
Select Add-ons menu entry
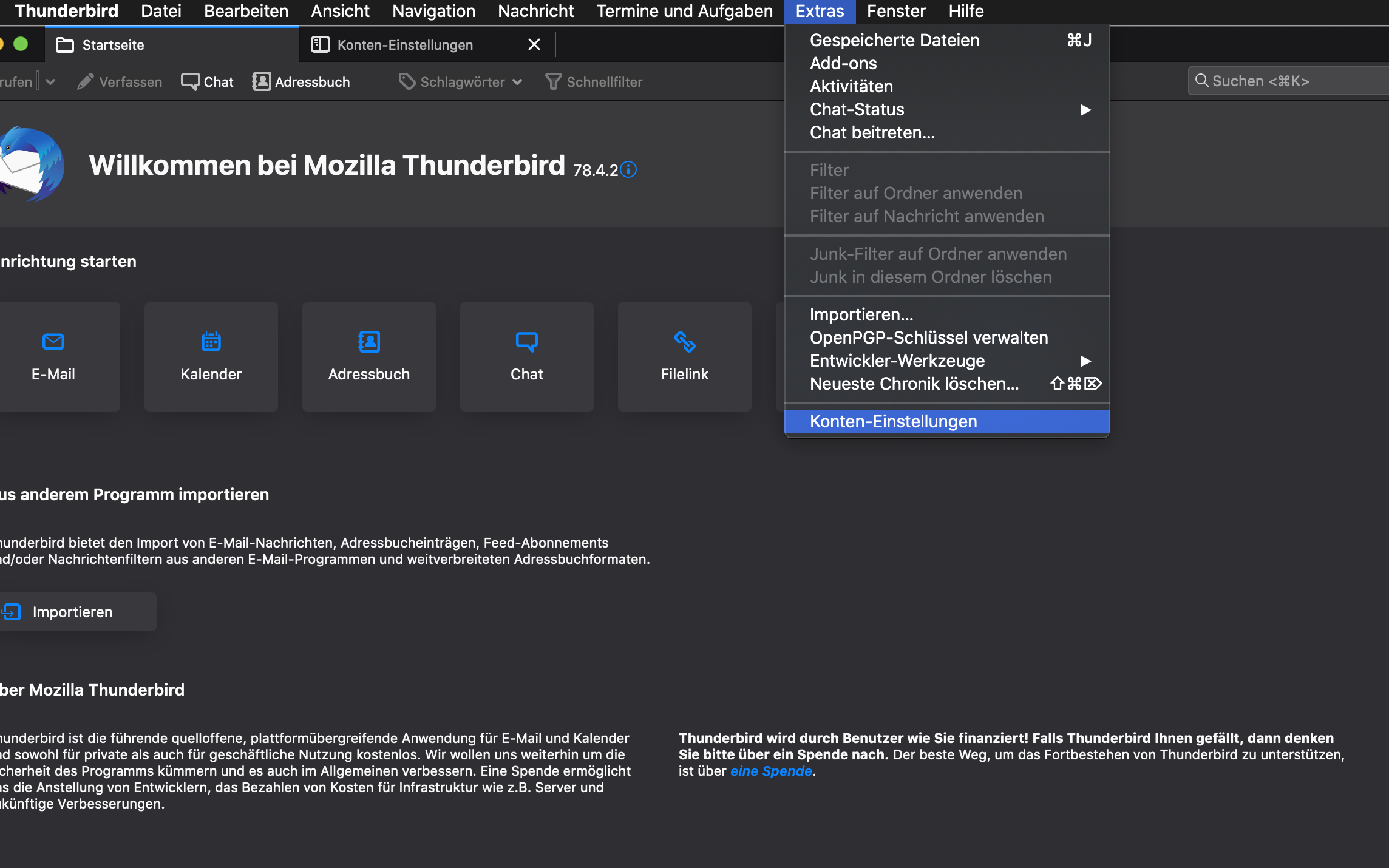946,63
